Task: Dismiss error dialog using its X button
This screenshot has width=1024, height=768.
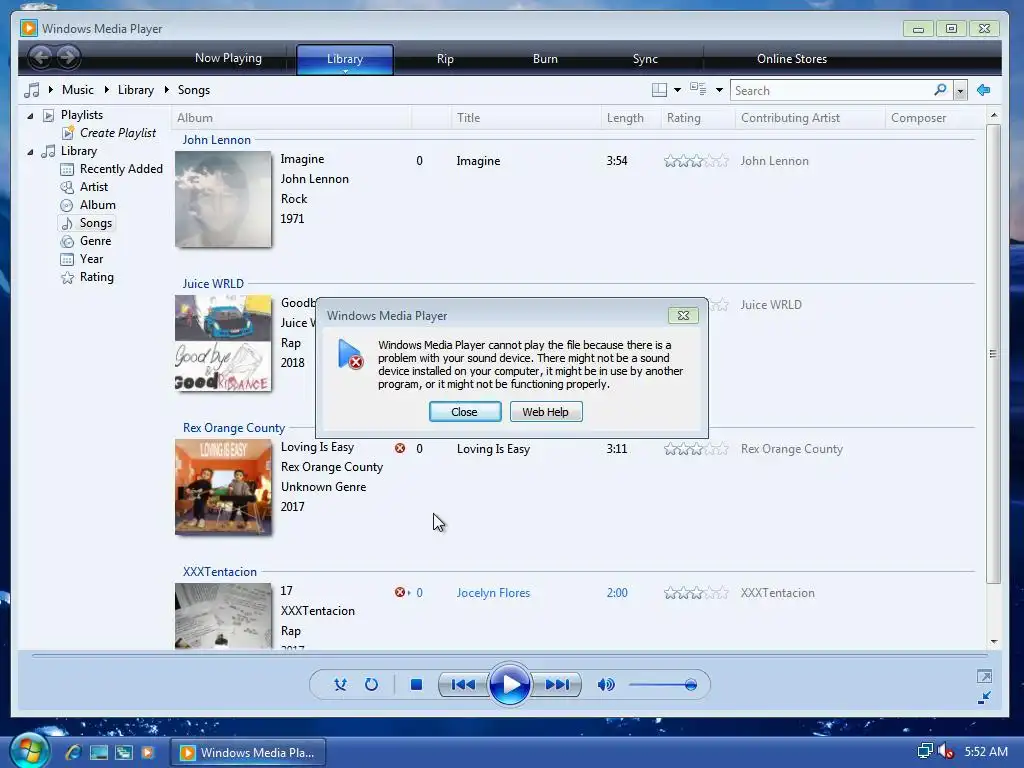Action: 683,315
